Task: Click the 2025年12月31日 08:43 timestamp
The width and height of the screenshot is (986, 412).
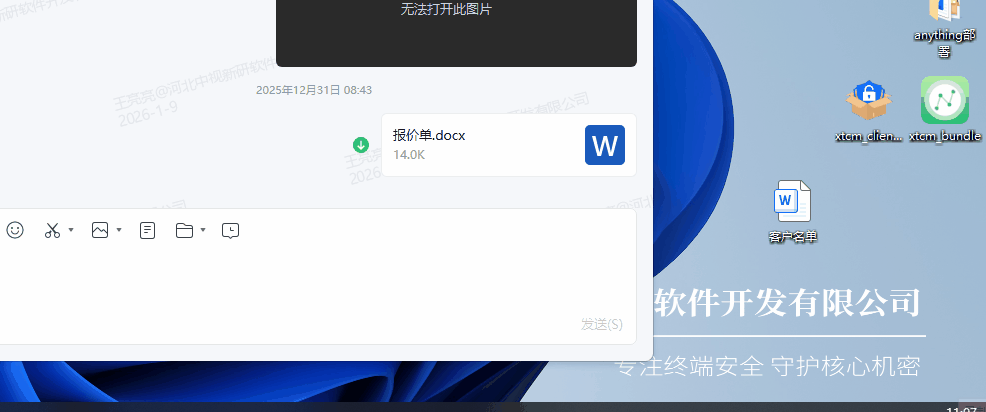Action: pos(314,90)
